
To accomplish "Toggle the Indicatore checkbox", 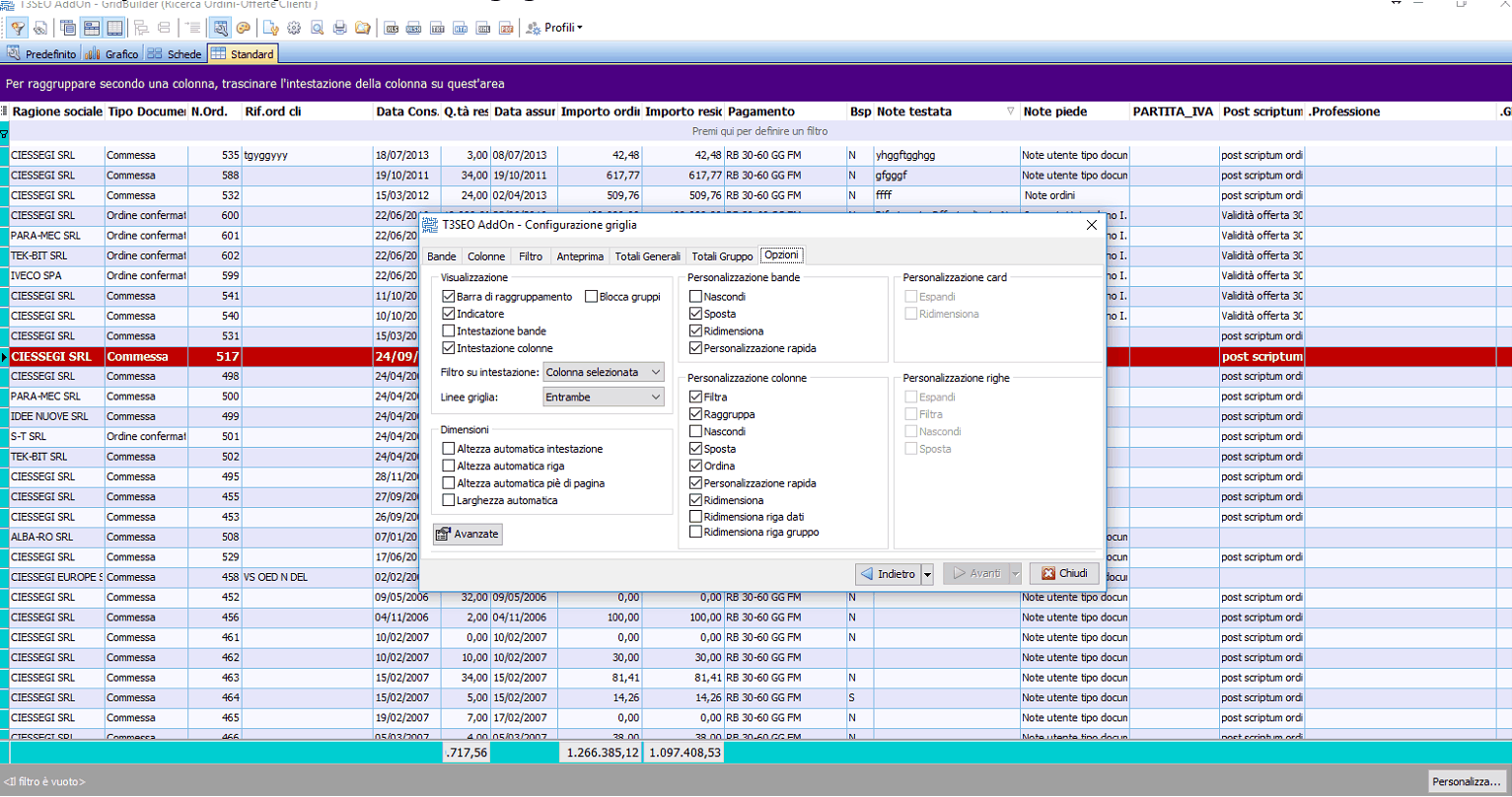I will pos(449,314).
